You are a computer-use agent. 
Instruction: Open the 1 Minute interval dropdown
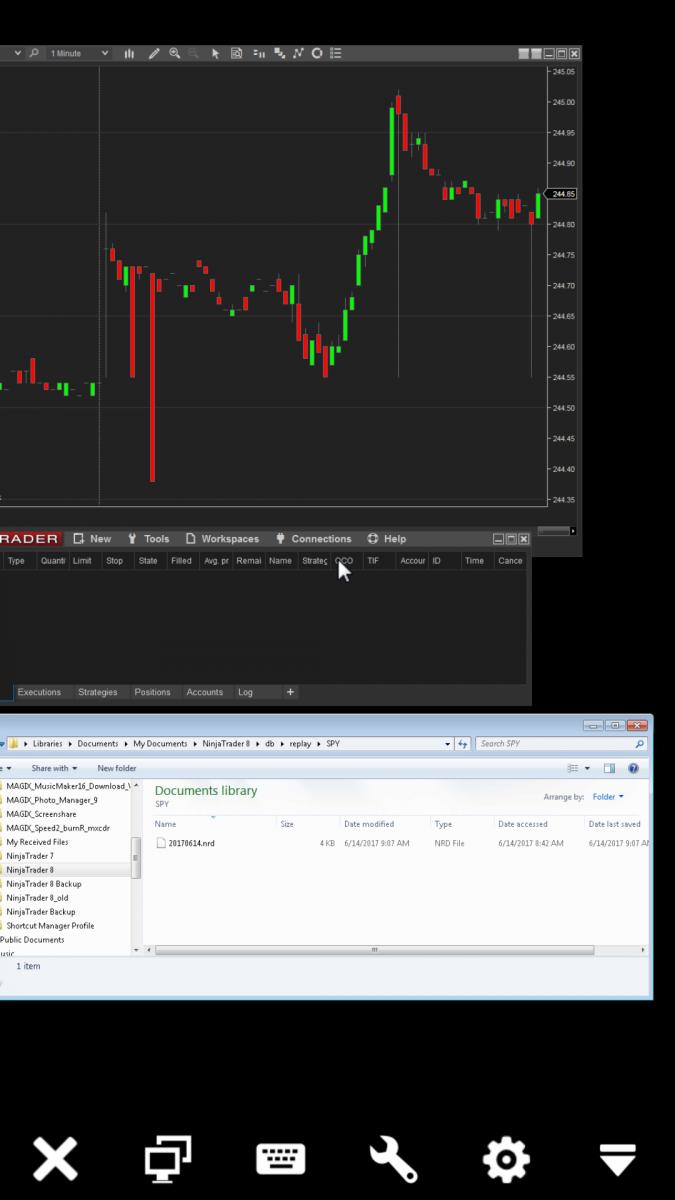79,53
